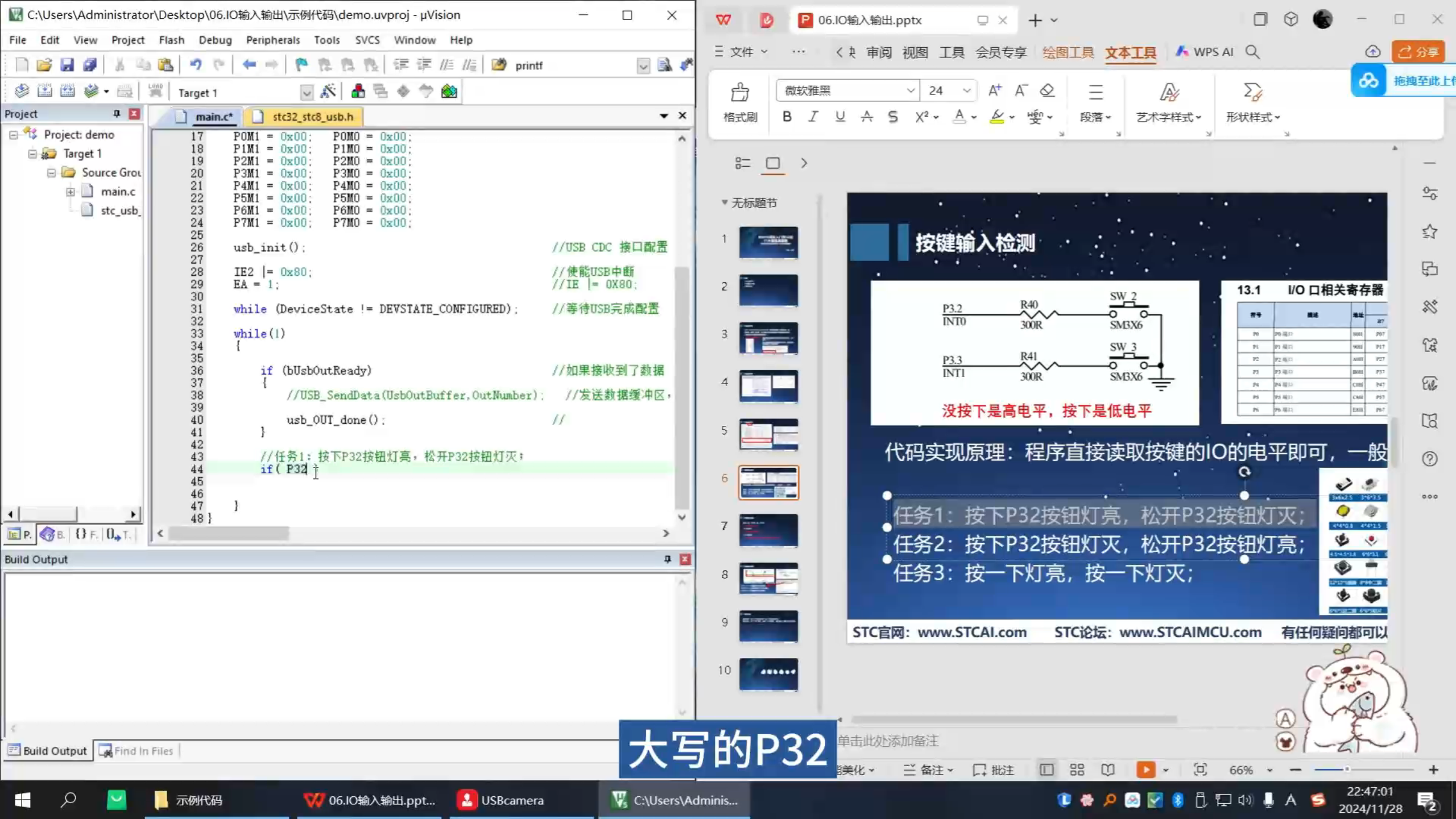Click the Undo arrow in uVision toolbar
The width and height of the screenshot is (1456, 819).
click(x=196, y=65)
